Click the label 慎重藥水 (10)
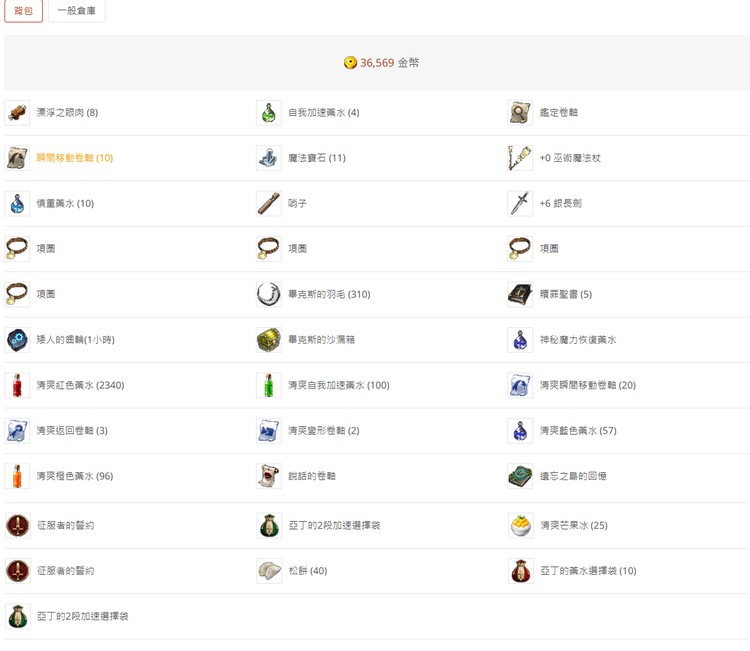This screenshot has height=651, width=750. coord(66,204)
